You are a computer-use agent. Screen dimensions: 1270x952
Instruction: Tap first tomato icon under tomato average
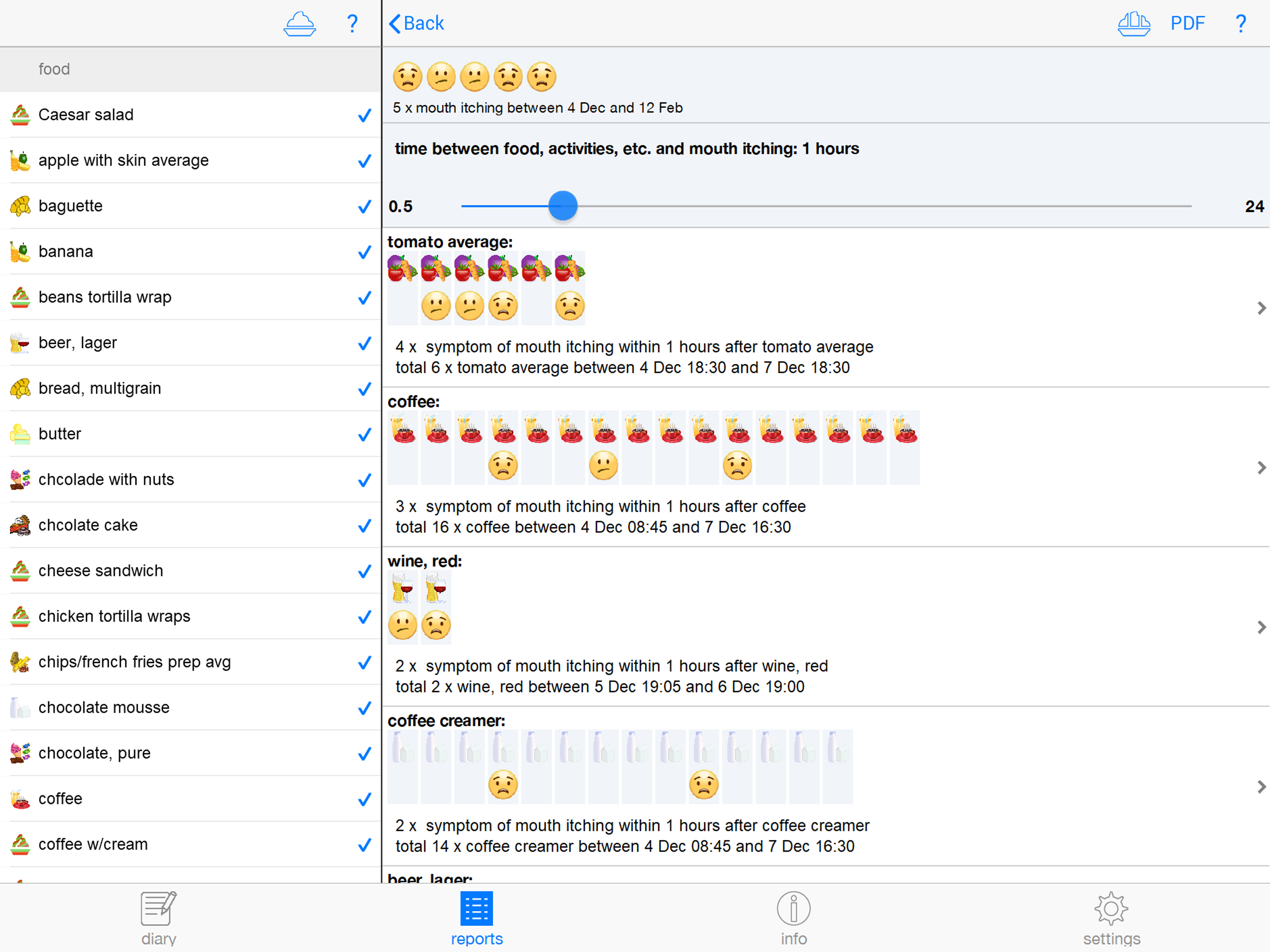[x=403, y=268]
